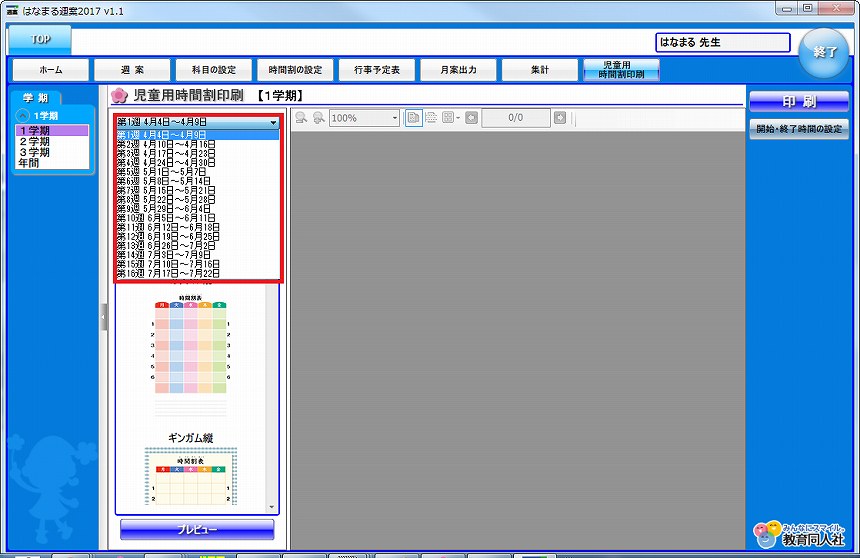This screenshot has height=558, width=860.
Task: Pick 第10週 6月5日～6月11日
Action: coord(197,218)
